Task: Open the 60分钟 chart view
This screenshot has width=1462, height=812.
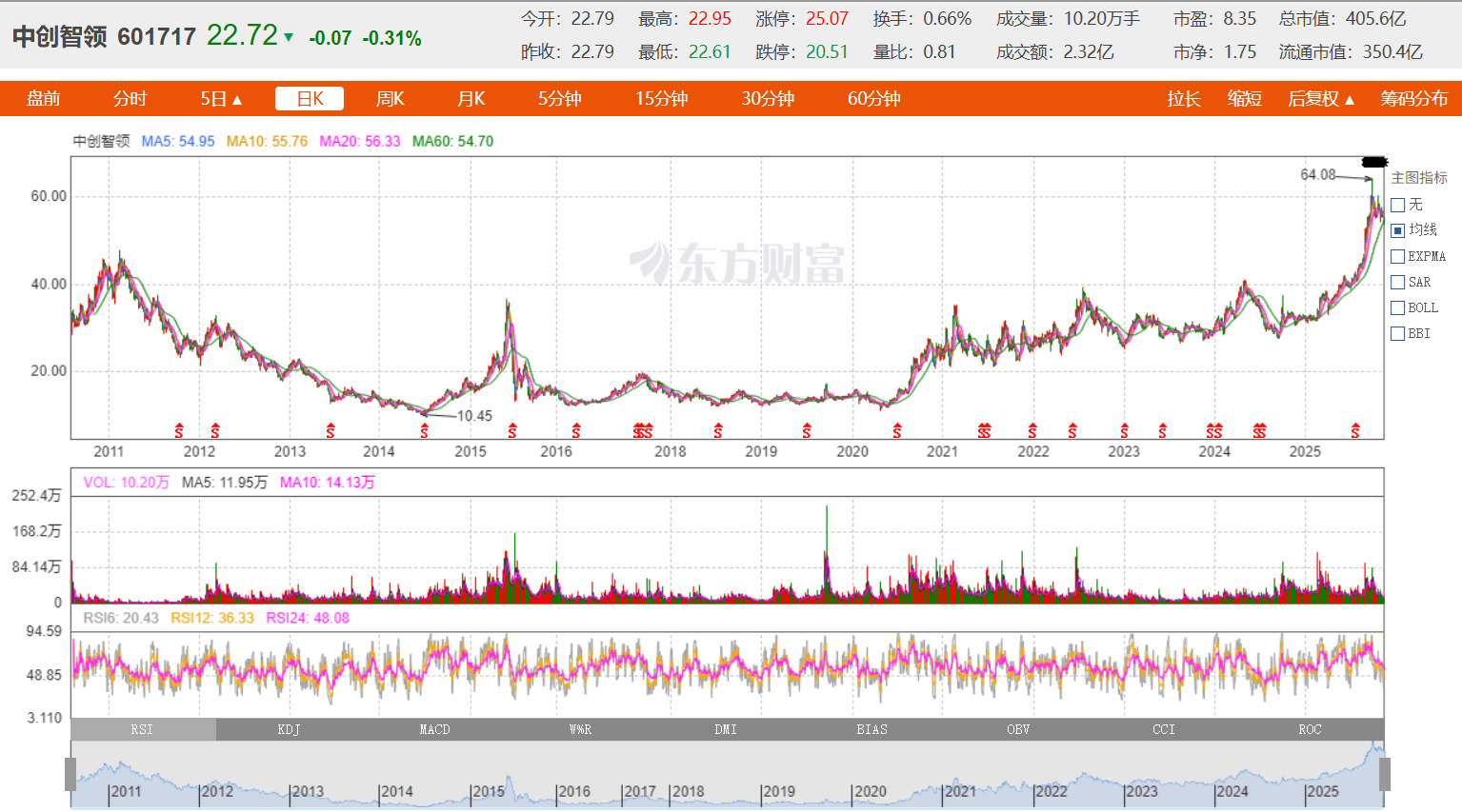Action: tap(873, 99)
